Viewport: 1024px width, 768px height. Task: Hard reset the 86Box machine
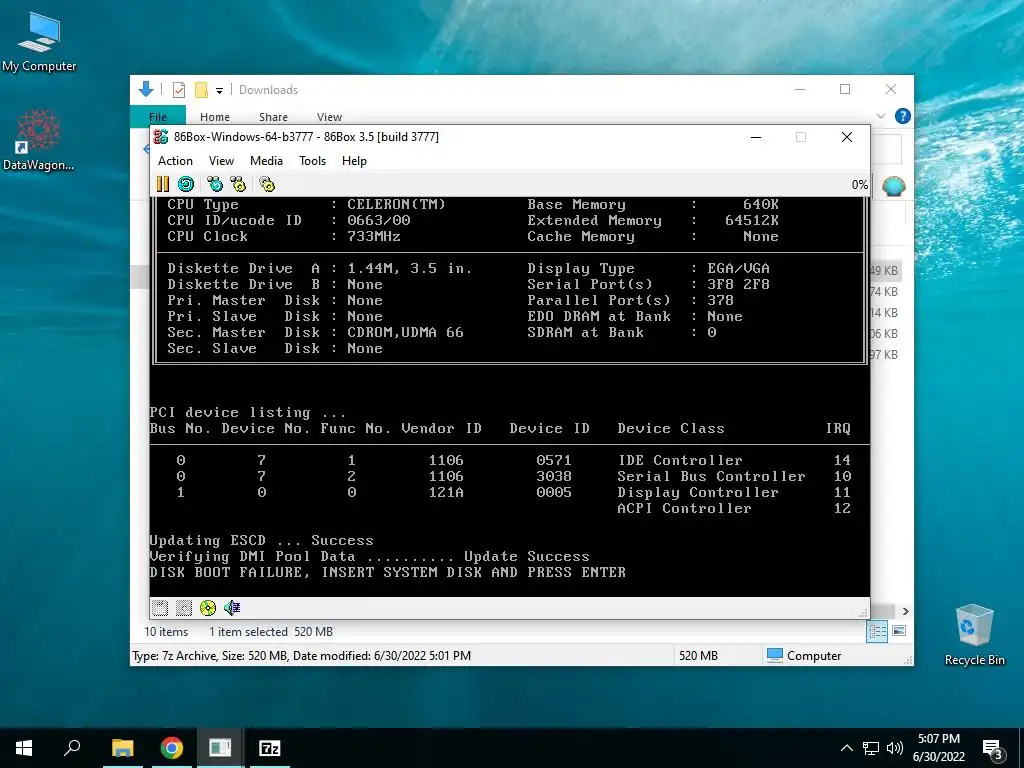(186, 184)
